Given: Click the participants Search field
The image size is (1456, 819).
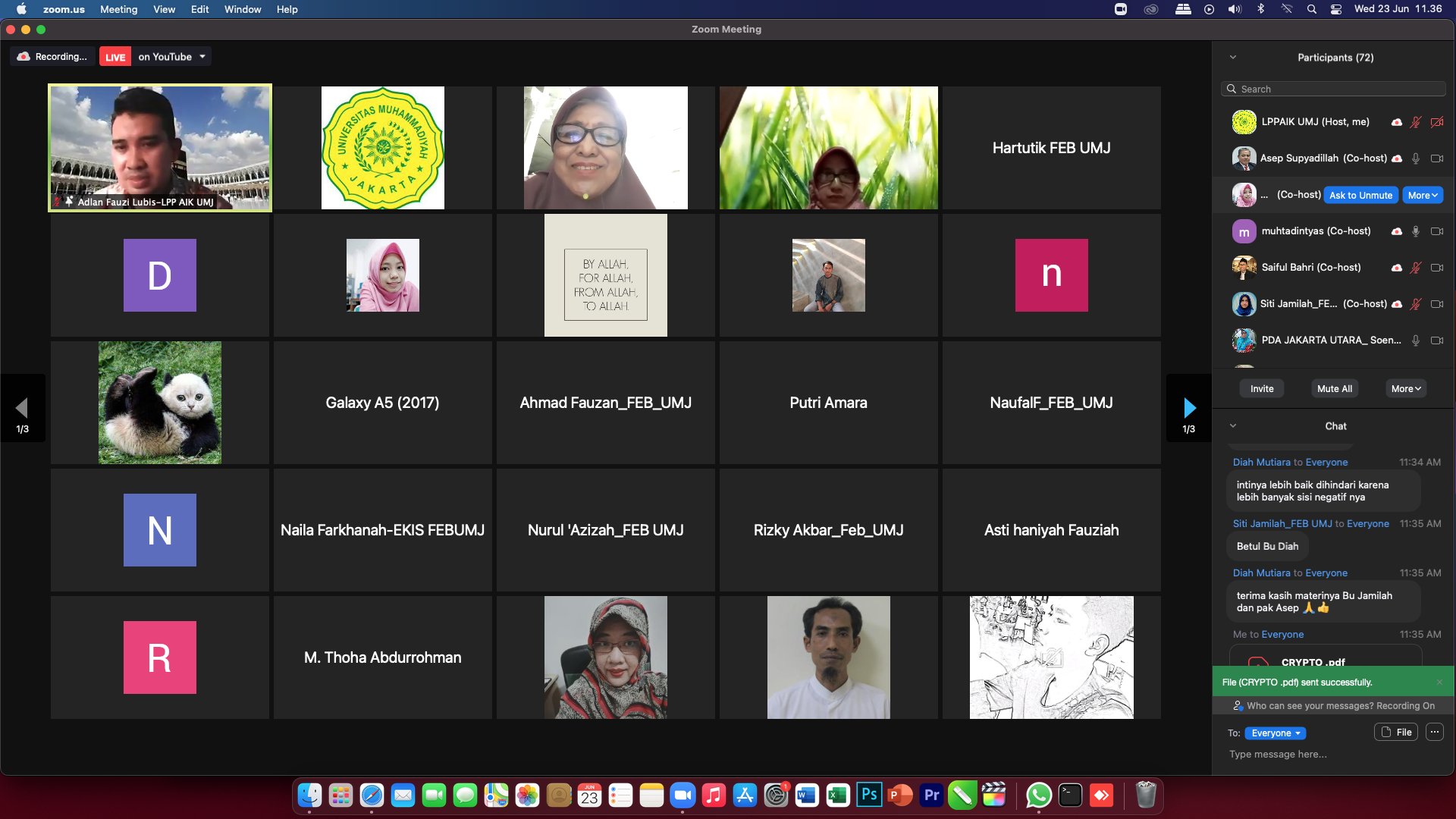Looking at the screenshot, I should pos(1333,89).
